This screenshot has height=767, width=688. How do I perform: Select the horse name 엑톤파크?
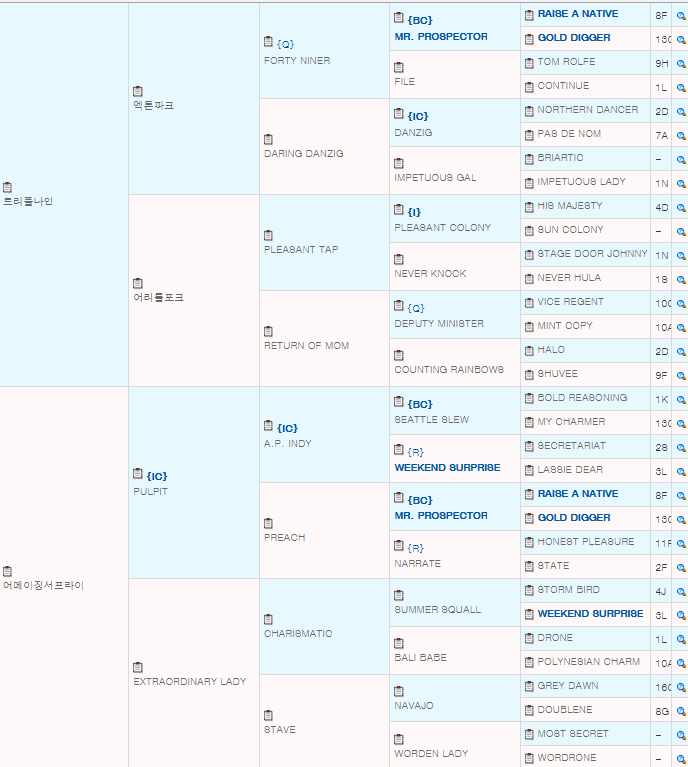click(154, 105)
